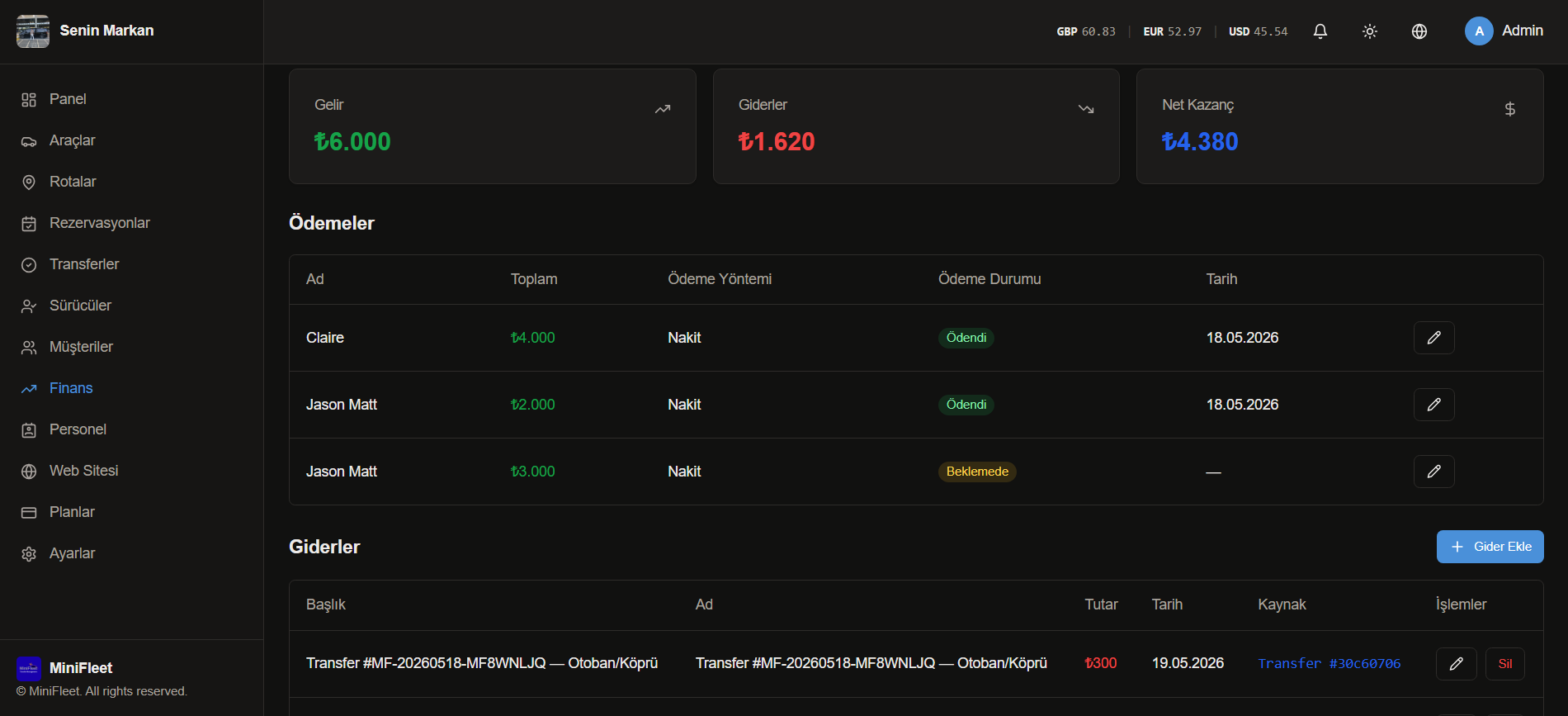Click the USD 45.54 exchange rate
Viewport: 1568px width, 716px height.
1259,31
